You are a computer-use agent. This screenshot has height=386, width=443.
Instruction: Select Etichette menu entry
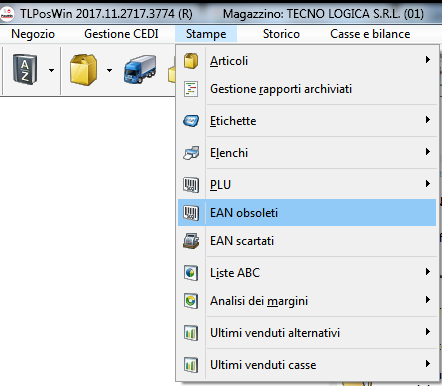pos(307,121)
